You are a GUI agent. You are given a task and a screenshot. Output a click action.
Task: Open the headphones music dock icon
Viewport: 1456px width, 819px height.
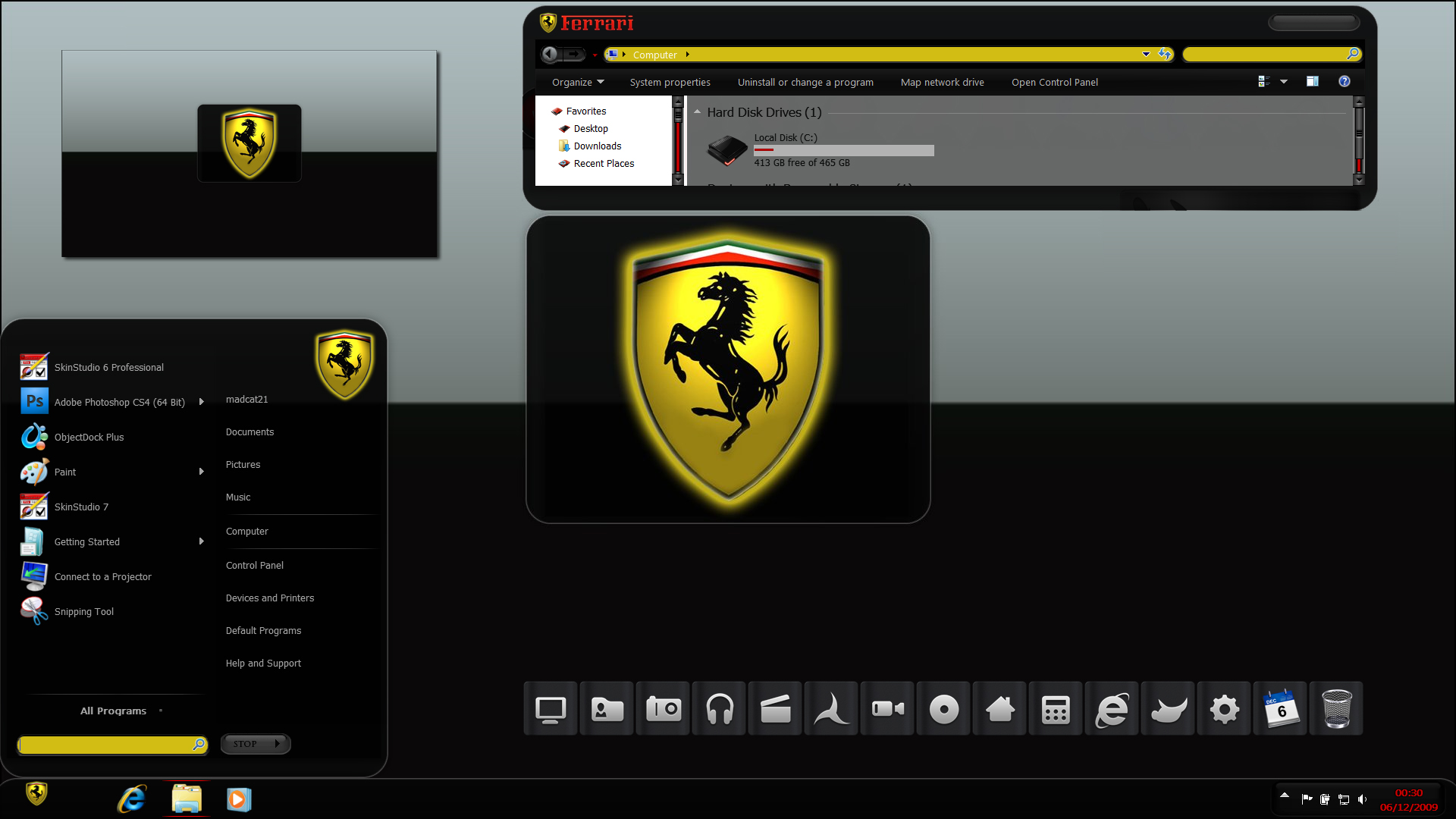[x=719, y=709]
